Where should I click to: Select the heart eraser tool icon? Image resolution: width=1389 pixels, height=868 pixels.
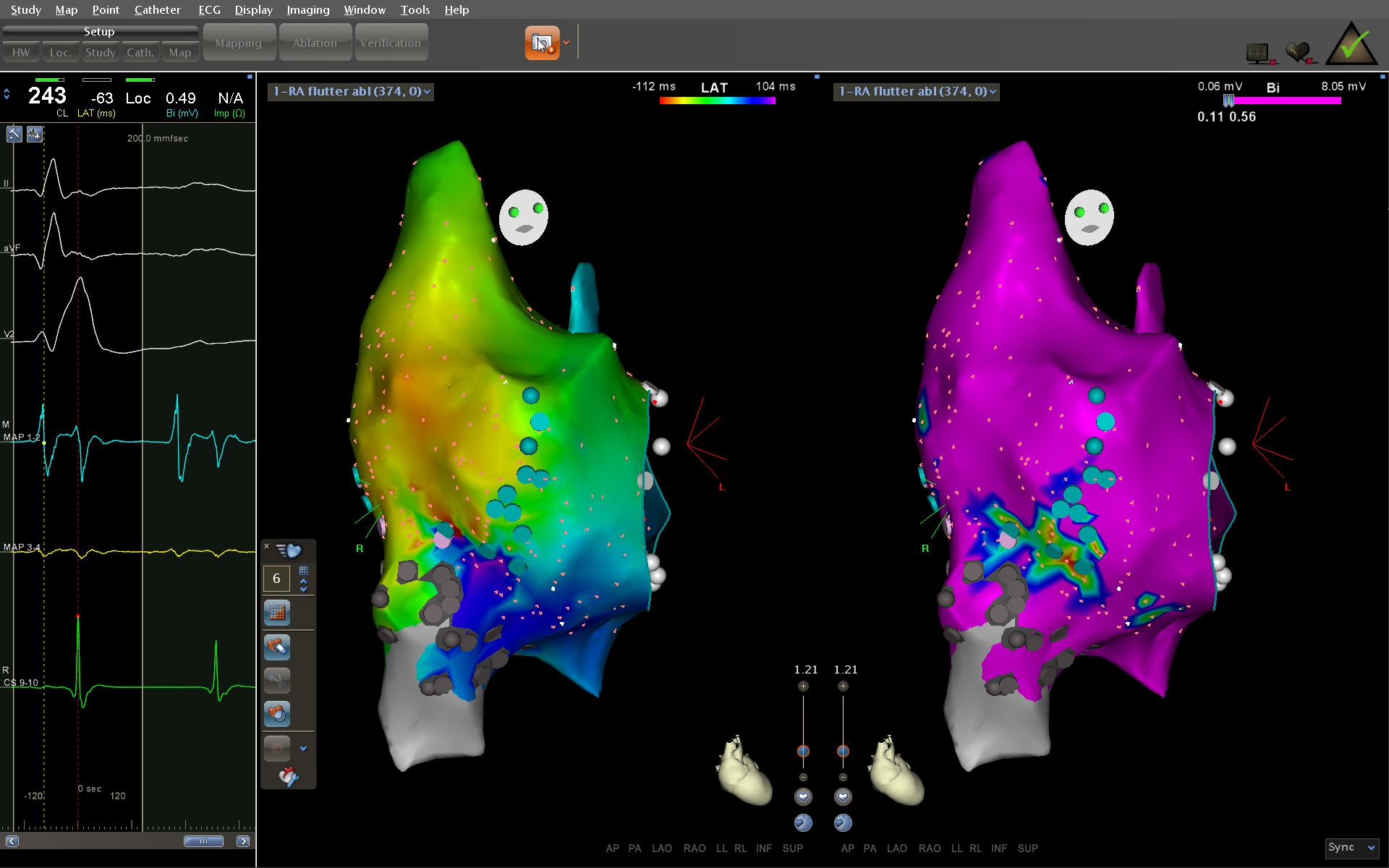[277, 647]
